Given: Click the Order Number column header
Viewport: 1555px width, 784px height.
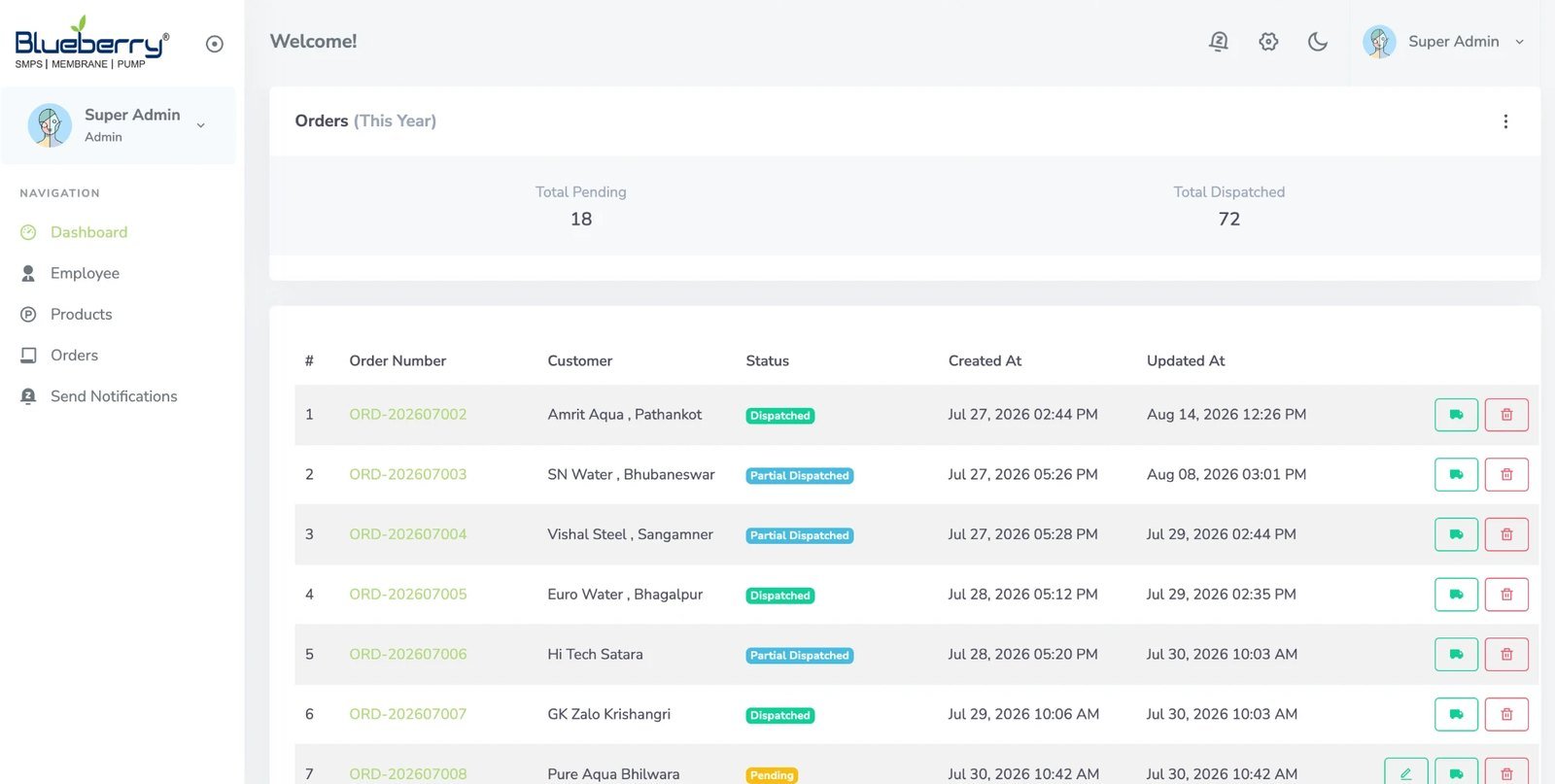Looking at the screenshot, I should 397,360.
